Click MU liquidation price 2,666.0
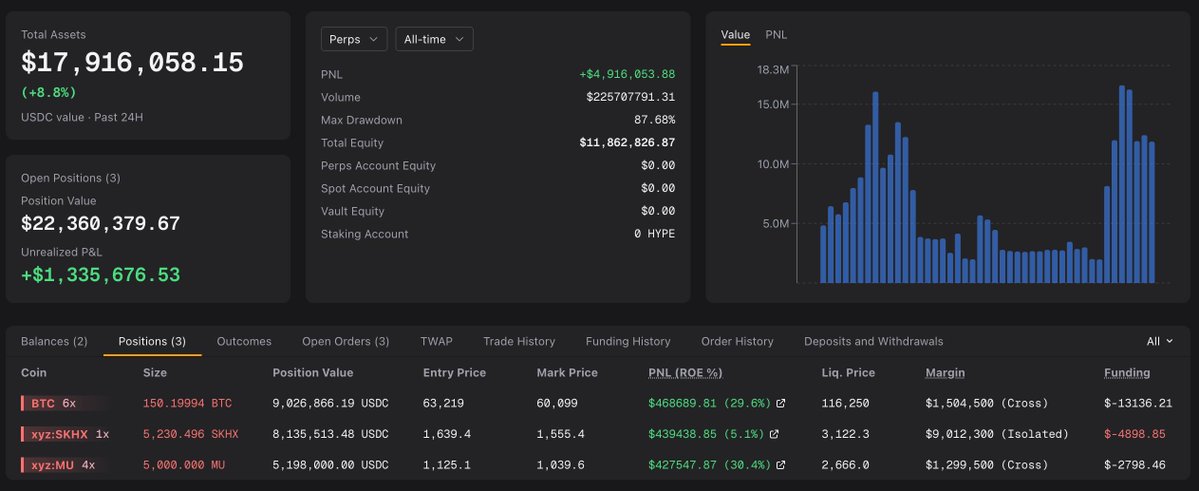1199x491 pixels. [x=845, y=464]
